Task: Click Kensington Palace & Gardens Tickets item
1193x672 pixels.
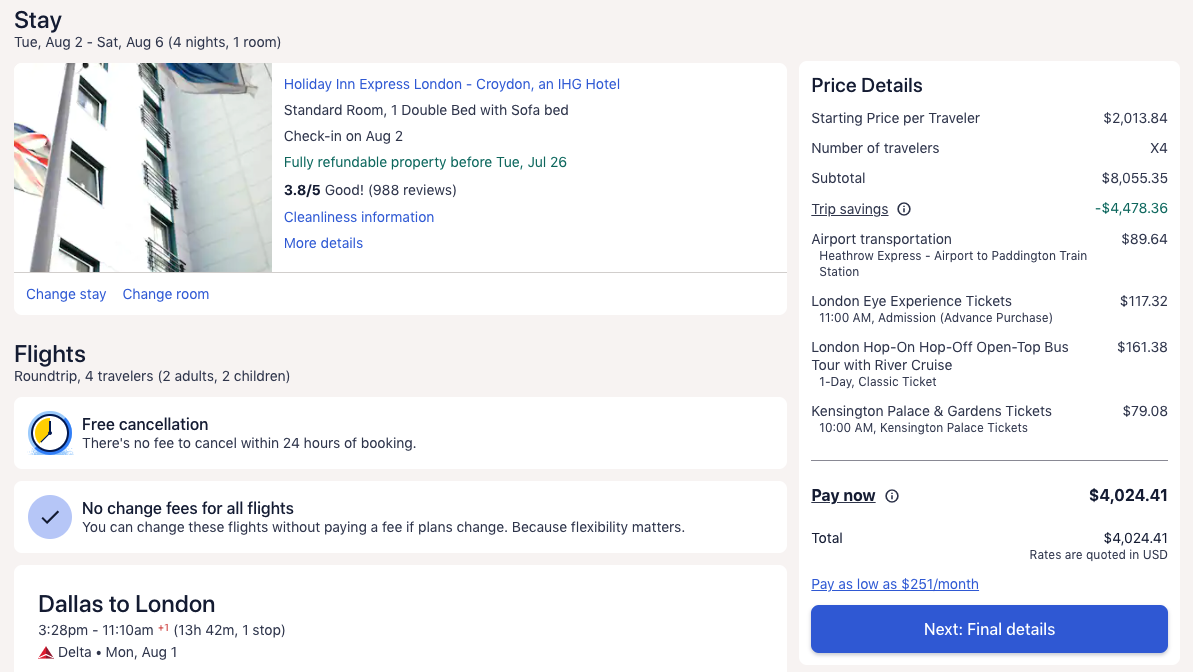Action: [989, 419]
